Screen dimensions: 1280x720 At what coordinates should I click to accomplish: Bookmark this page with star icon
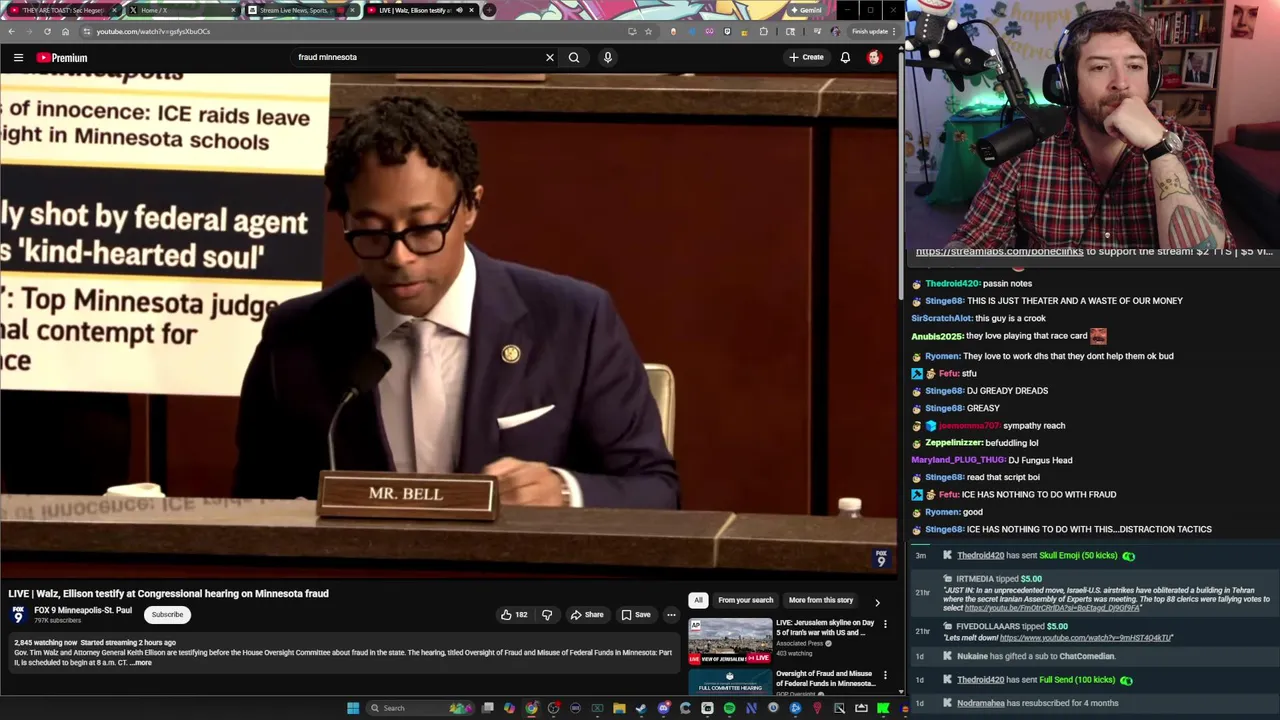click(x=648, y=31)
